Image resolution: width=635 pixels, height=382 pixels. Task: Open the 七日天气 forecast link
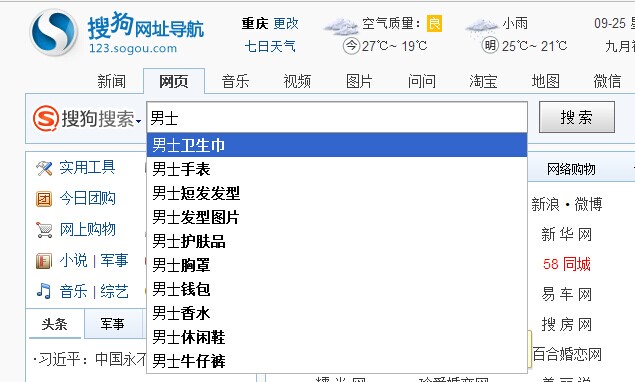(270, 47)
